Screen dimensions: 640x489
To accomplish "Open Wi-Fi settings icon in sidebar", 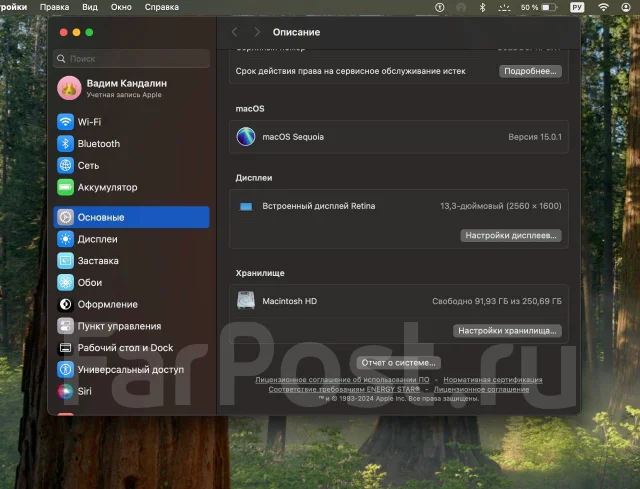I will click(x=65, y=122).
